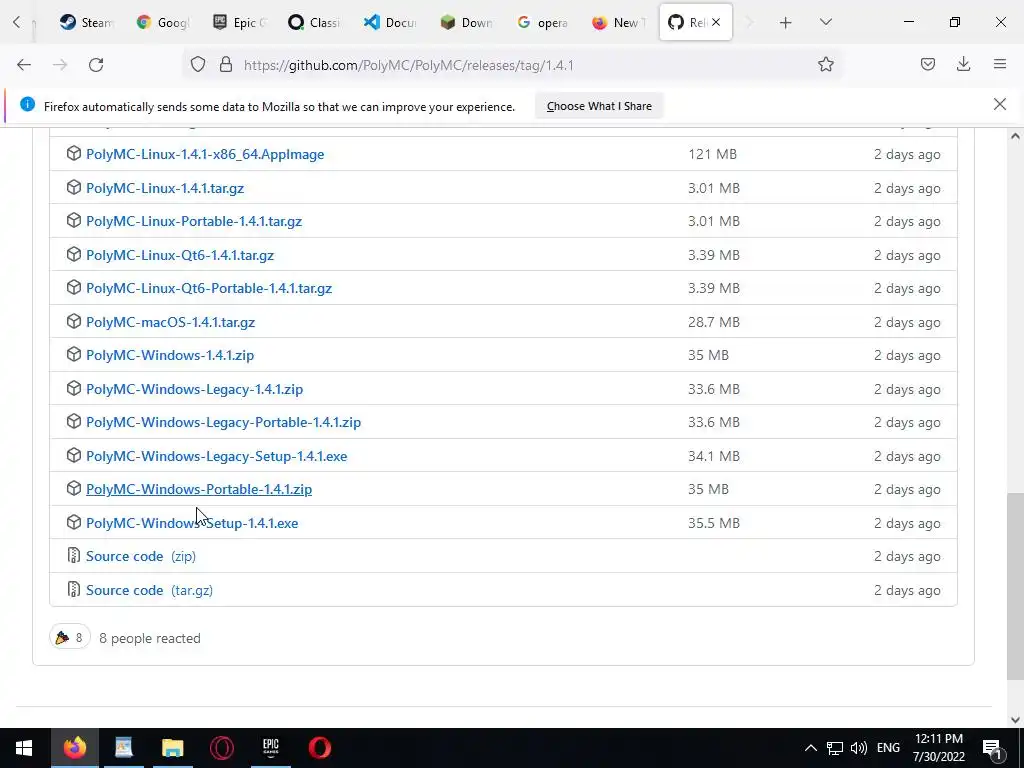This screenshot has height=768, width=1024.
Task: Reload the current page
Action: pos(96,65)
